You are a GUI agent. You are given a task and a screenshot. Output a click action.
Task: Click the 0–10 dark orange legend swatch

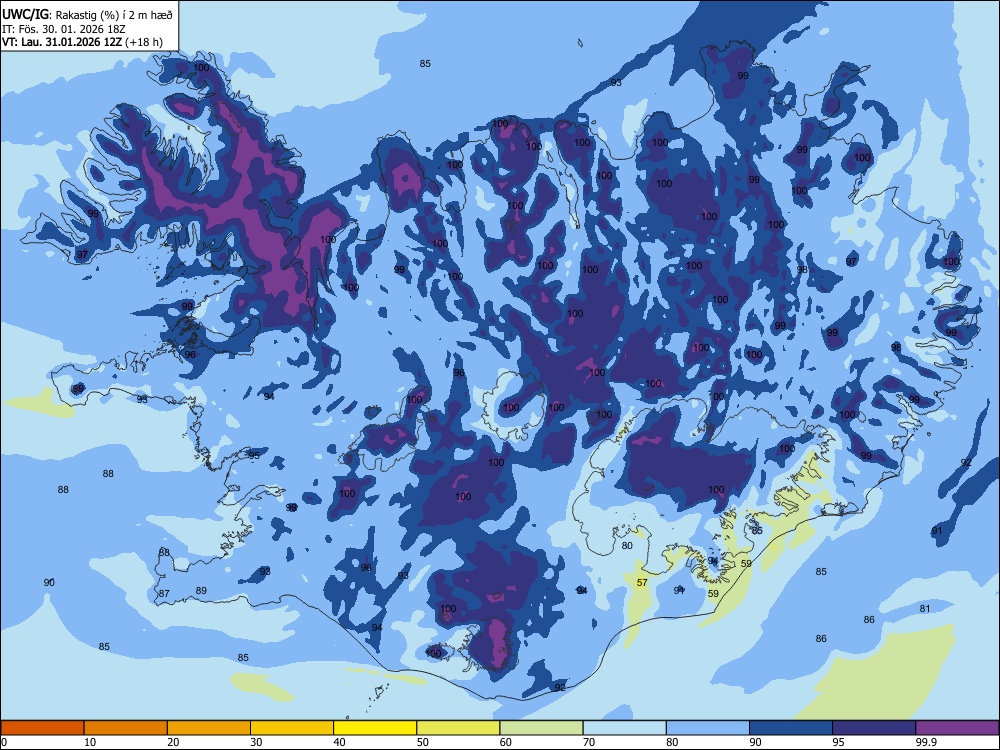click(42, 728)
